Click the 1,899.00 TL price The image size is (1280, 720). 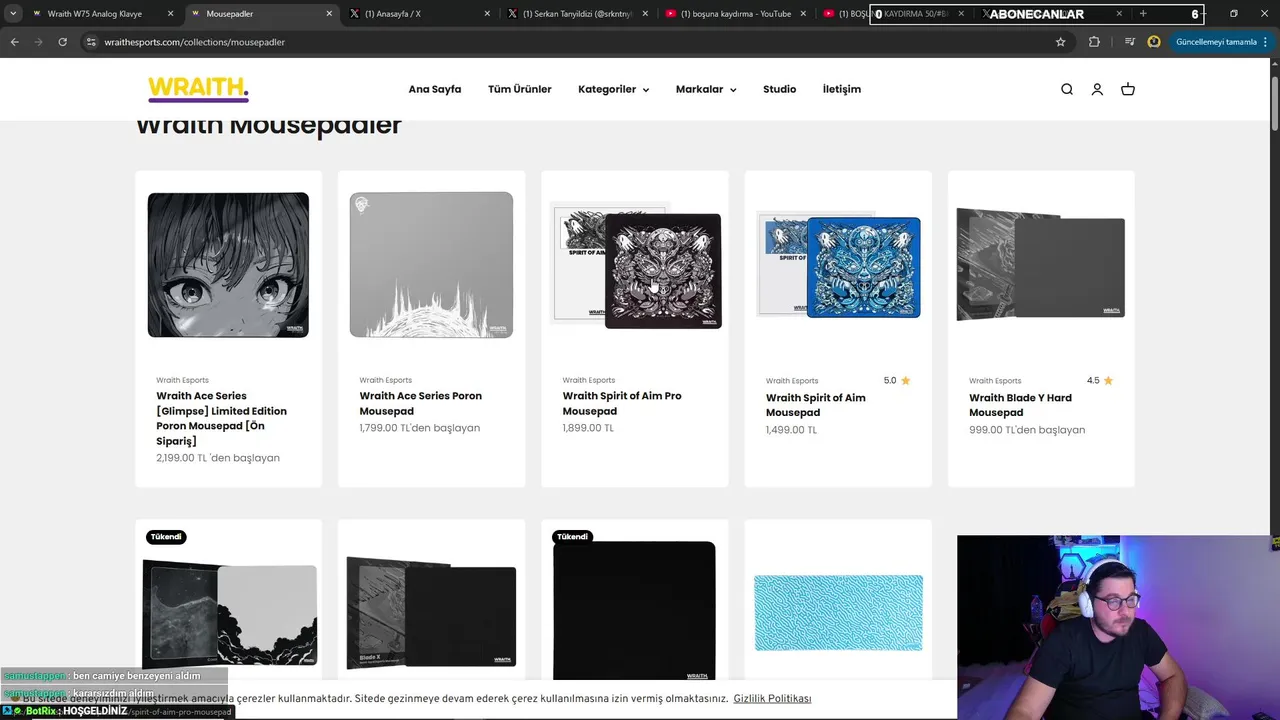pyautogui.click(x=588, y=428)
